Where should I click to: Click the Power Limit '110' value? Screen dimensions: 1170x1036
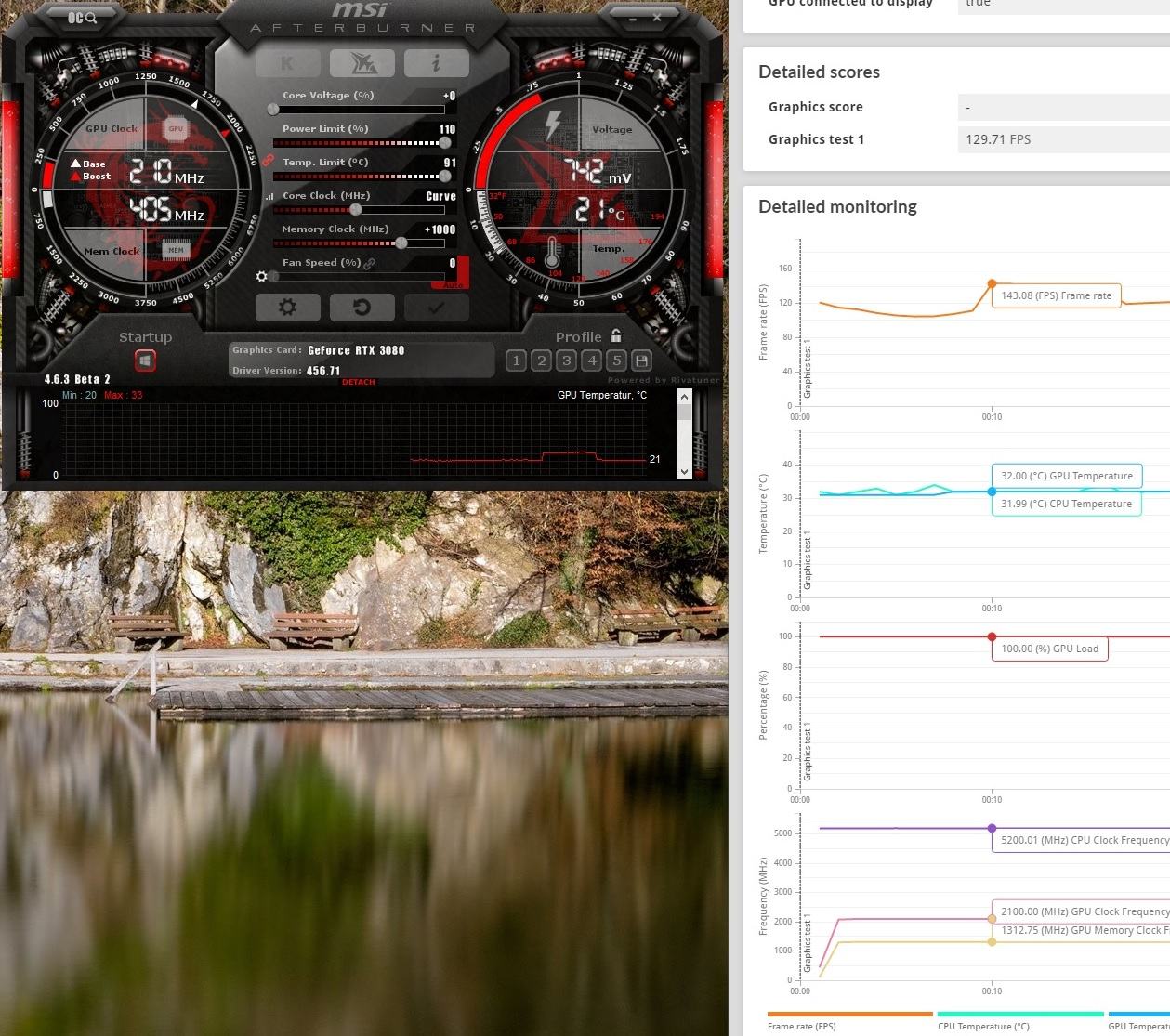447,129
